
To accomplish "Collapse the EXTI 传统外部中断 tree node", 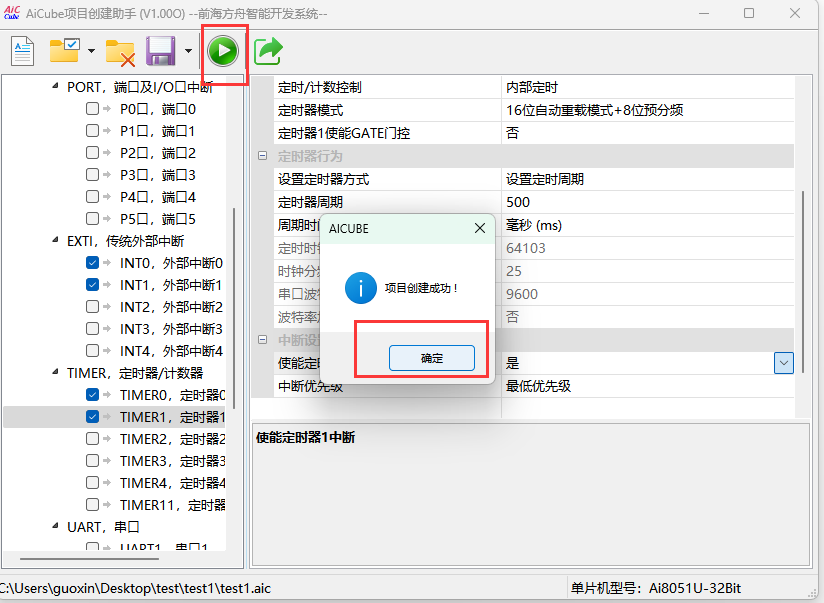I will 55,240.
